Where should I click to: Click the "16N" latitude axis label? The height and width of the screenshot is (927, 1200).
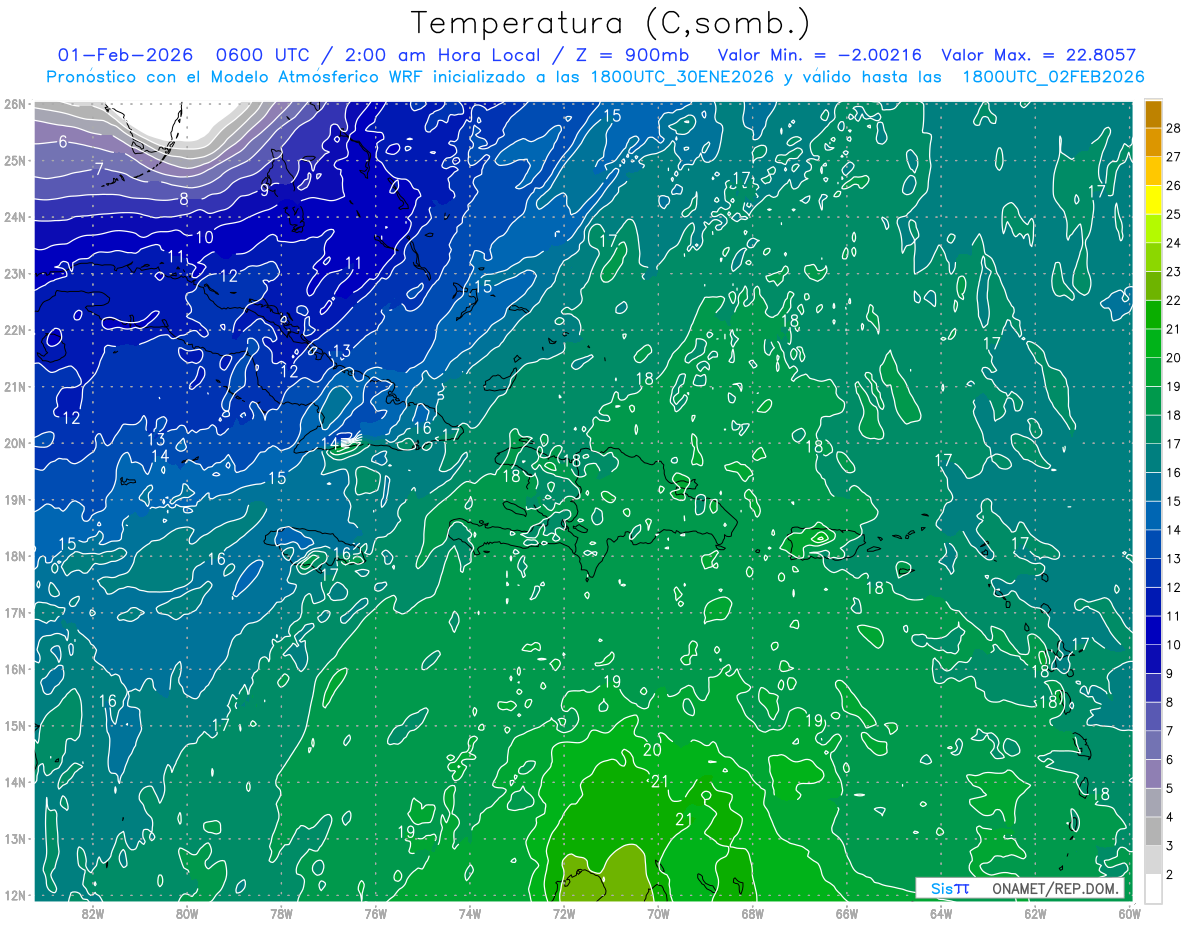(x=14, y=668)
